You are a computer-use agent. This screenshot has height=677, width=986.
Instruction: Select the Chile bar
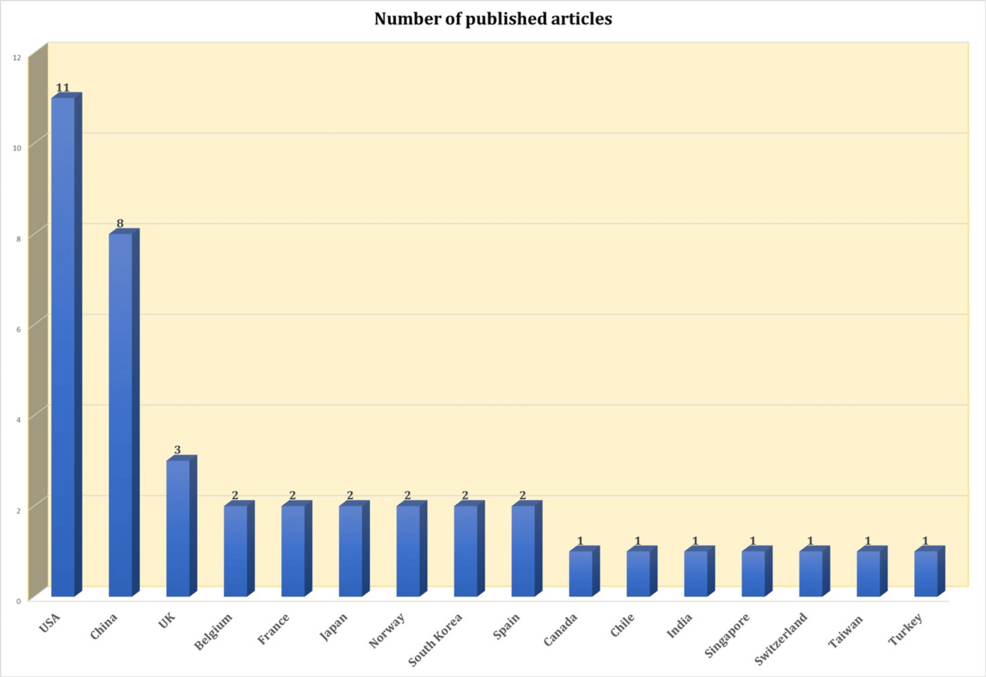coord(638,573)
